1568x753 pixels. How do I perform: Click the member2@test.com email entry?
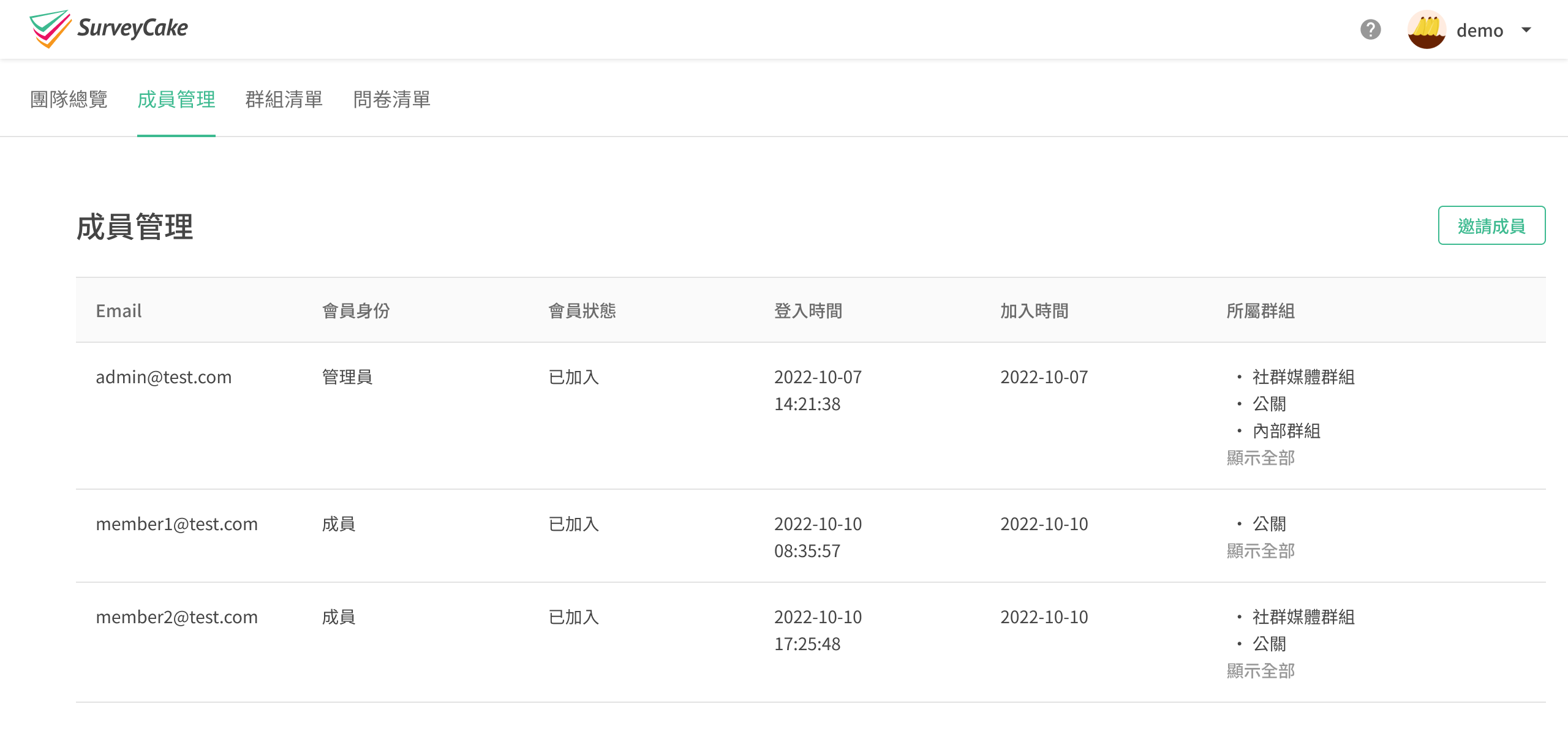tap(176, 617)
